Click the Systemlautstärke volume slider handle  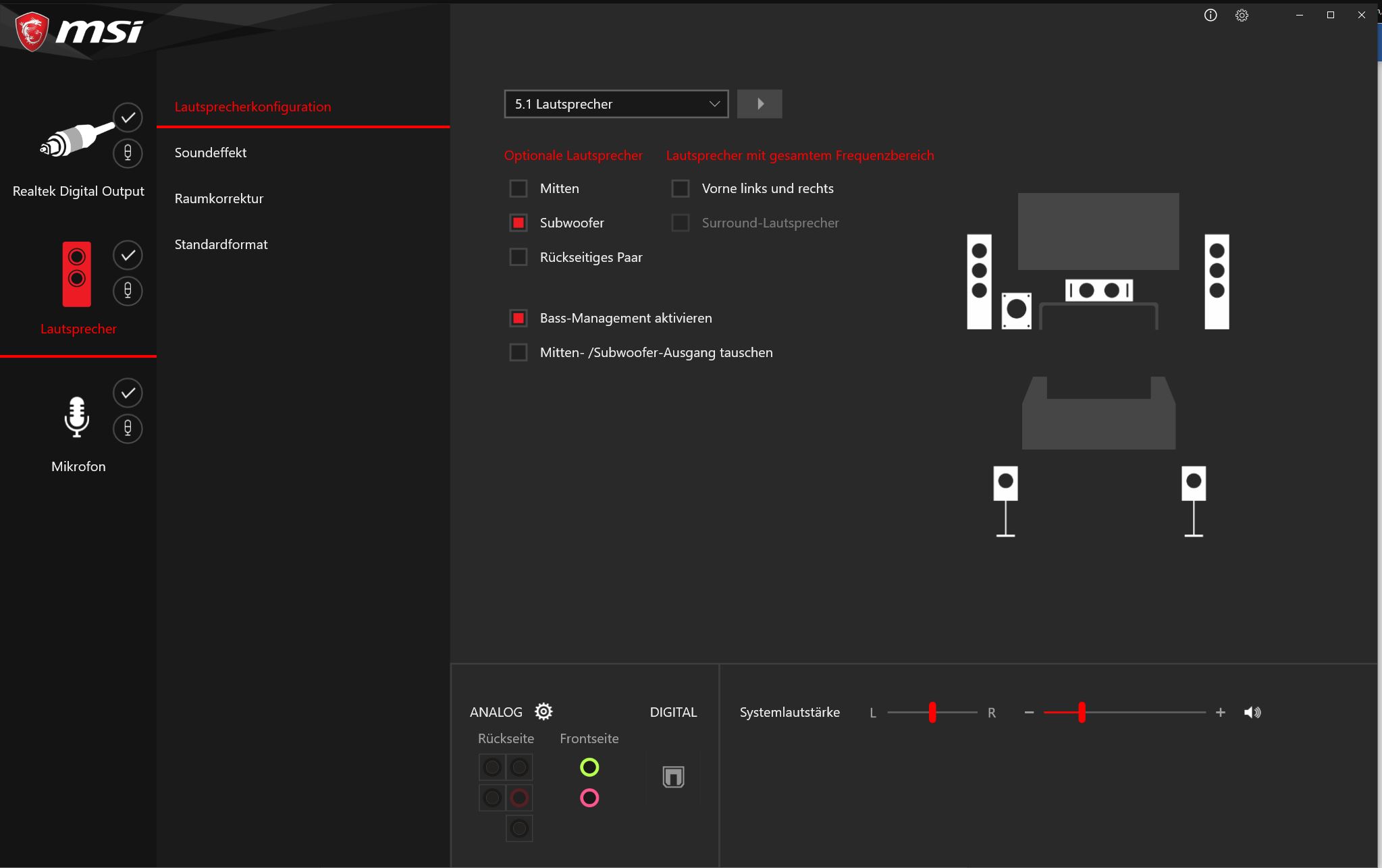(1082, 712)
